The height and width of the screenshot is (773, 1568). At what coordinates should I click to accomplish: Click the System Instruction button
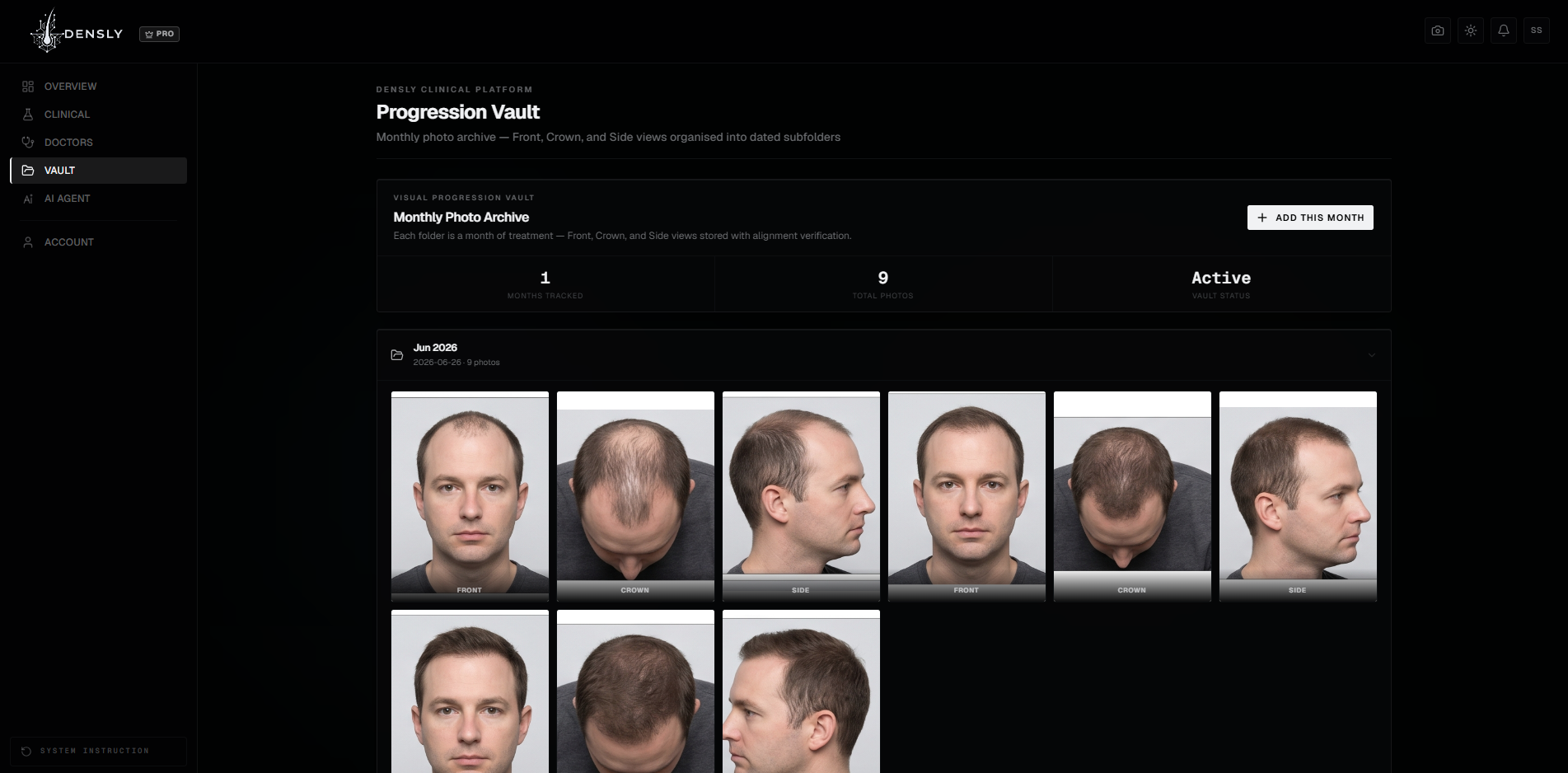click(x=99, y=751)
